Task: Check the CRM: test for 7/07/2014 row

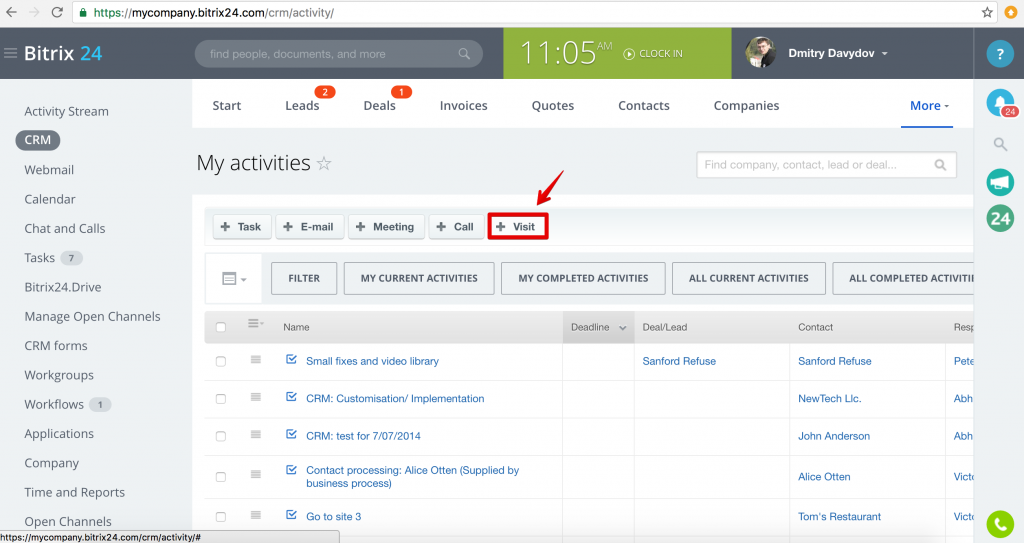Action: tap(221, 436)
